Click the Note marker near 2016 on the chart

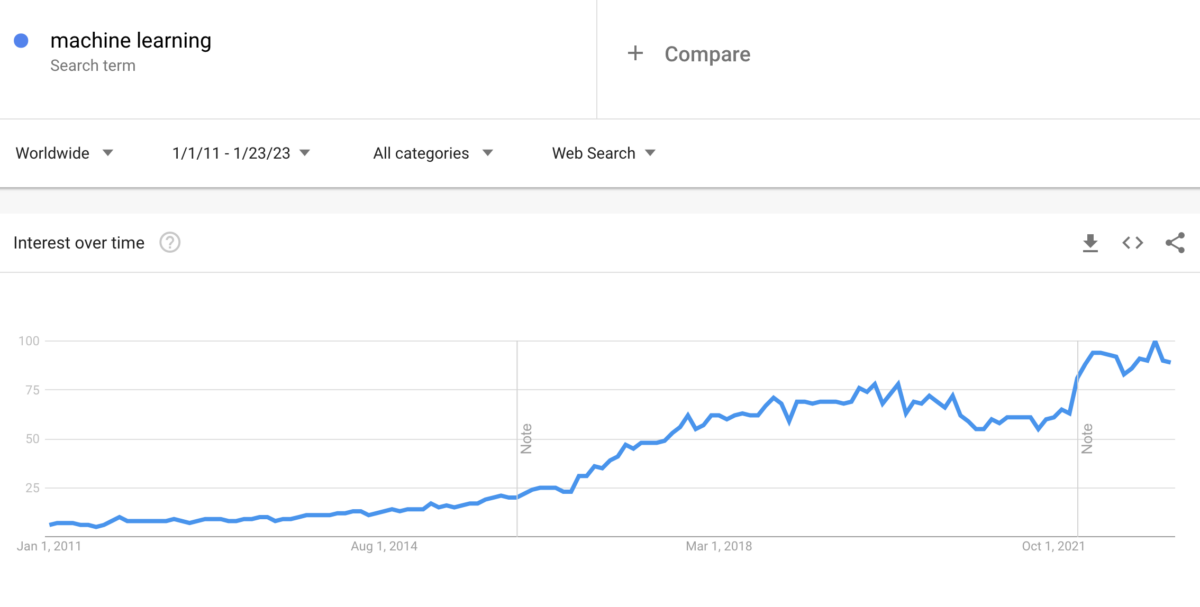point(527,440)
